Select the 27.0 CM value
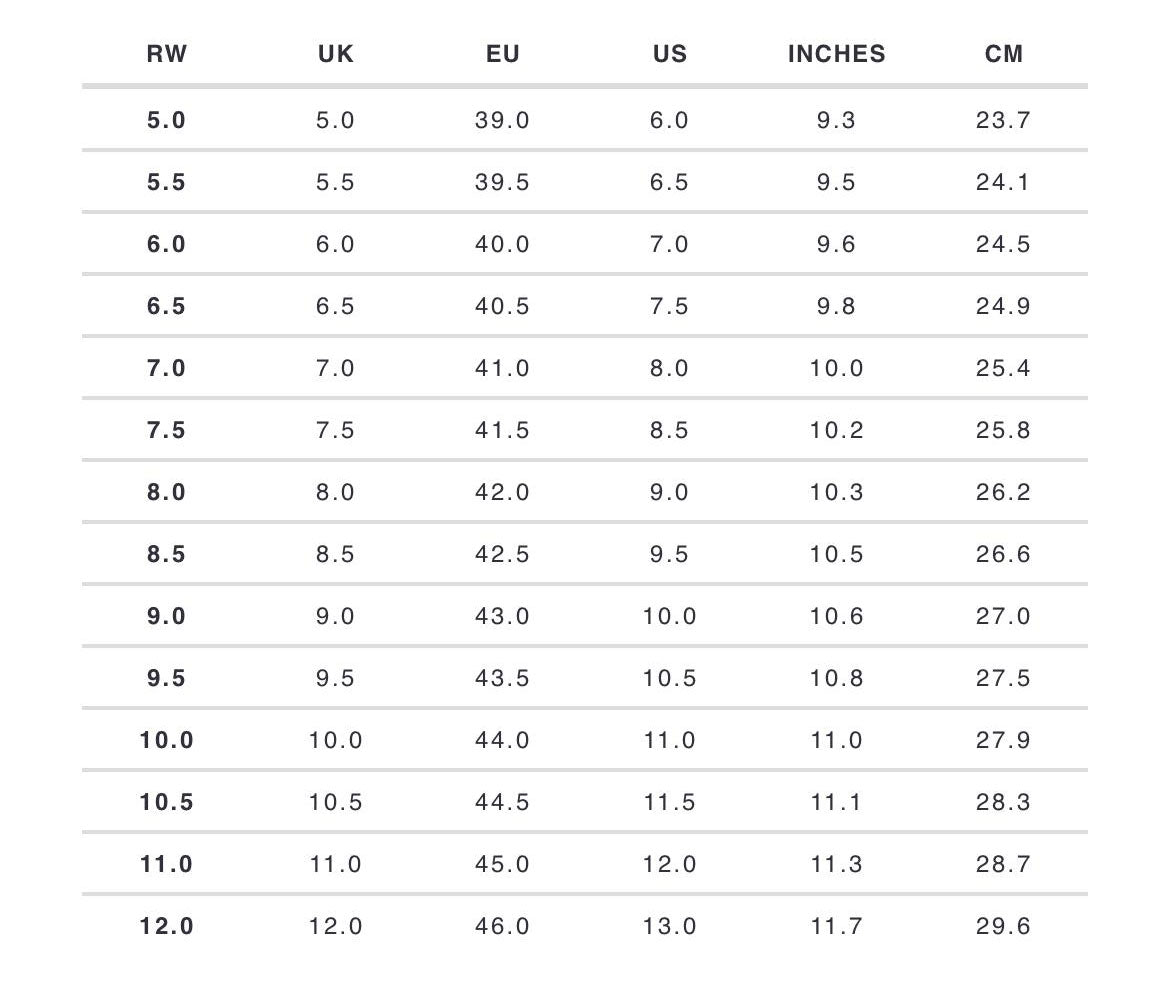The width and height of the screenshot is (1170, 995). [1003, 617]
